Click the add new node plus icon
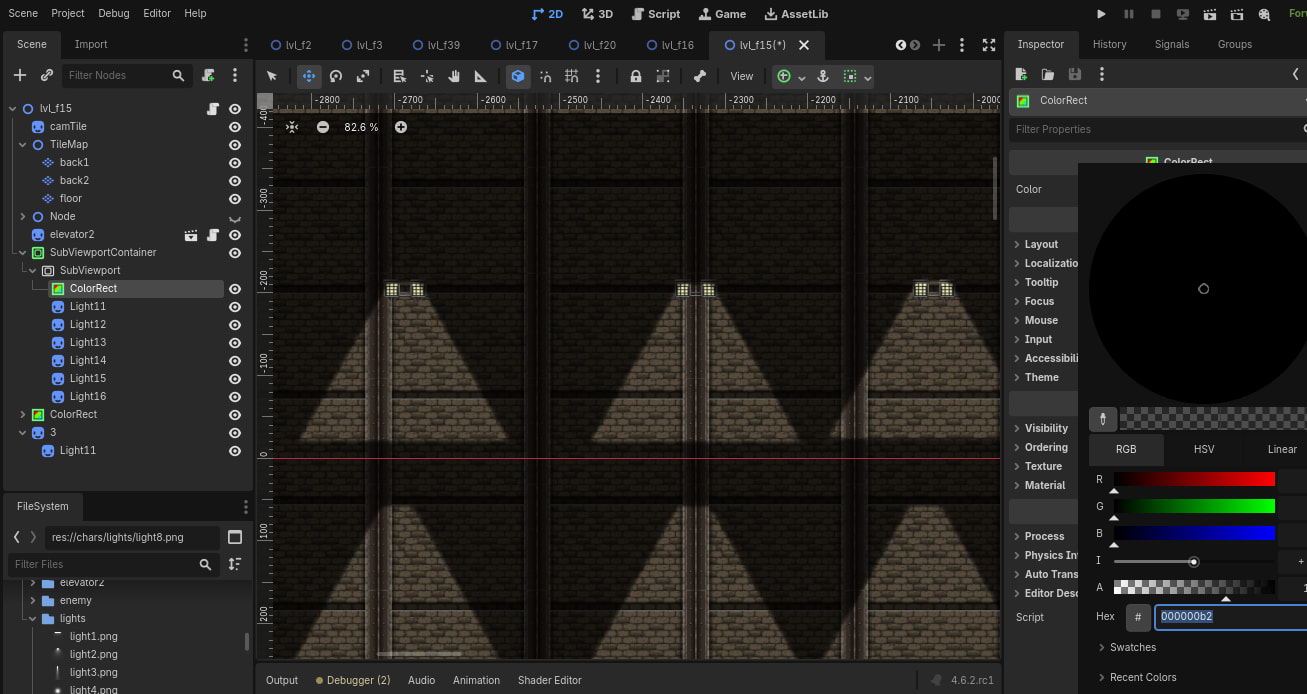Screen dimensions: 1307x694 tap(20, 75)
